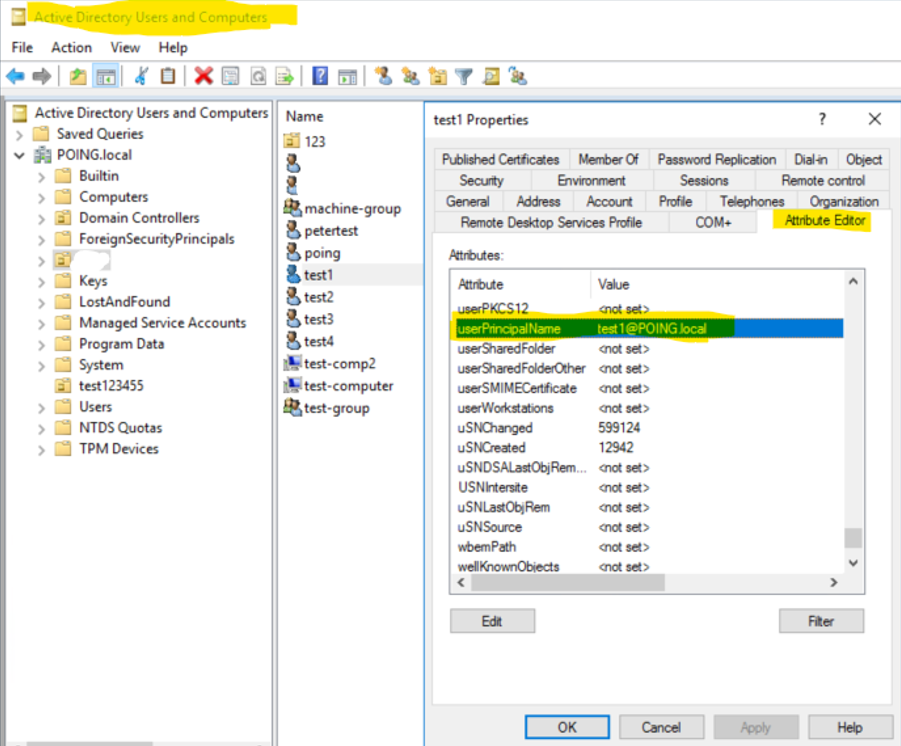The height and width of the screenshot is (746, 901).
Task: Switch to the Member Of tab
Action: (608, 159)
